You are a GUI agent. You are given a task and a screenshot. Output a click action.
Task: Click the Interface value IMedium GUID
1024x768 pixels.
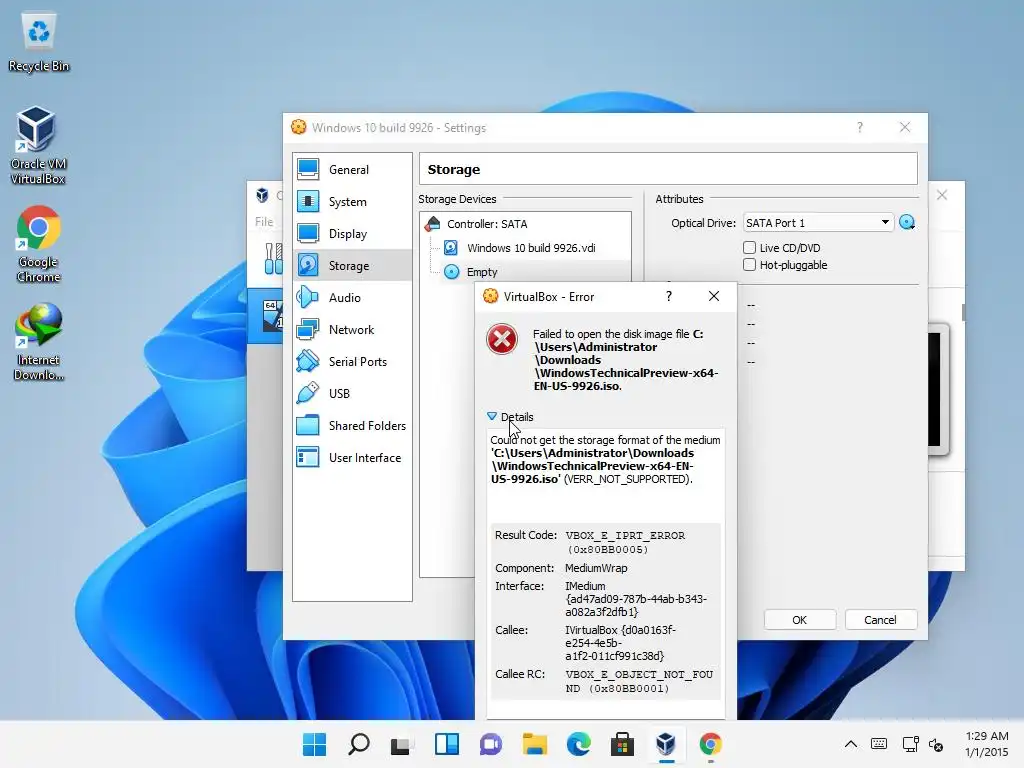635,599
